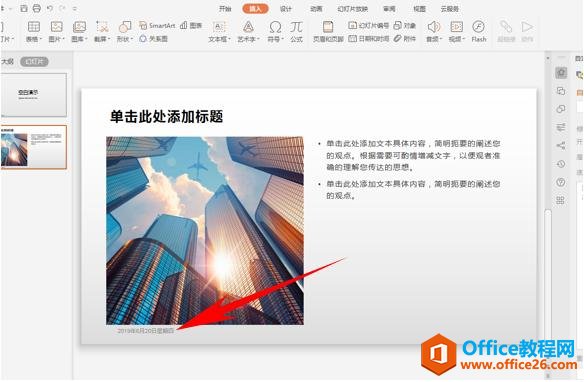Expand the 文本框 text box dropdown
The image size is (584, 382).
point(219,39)
